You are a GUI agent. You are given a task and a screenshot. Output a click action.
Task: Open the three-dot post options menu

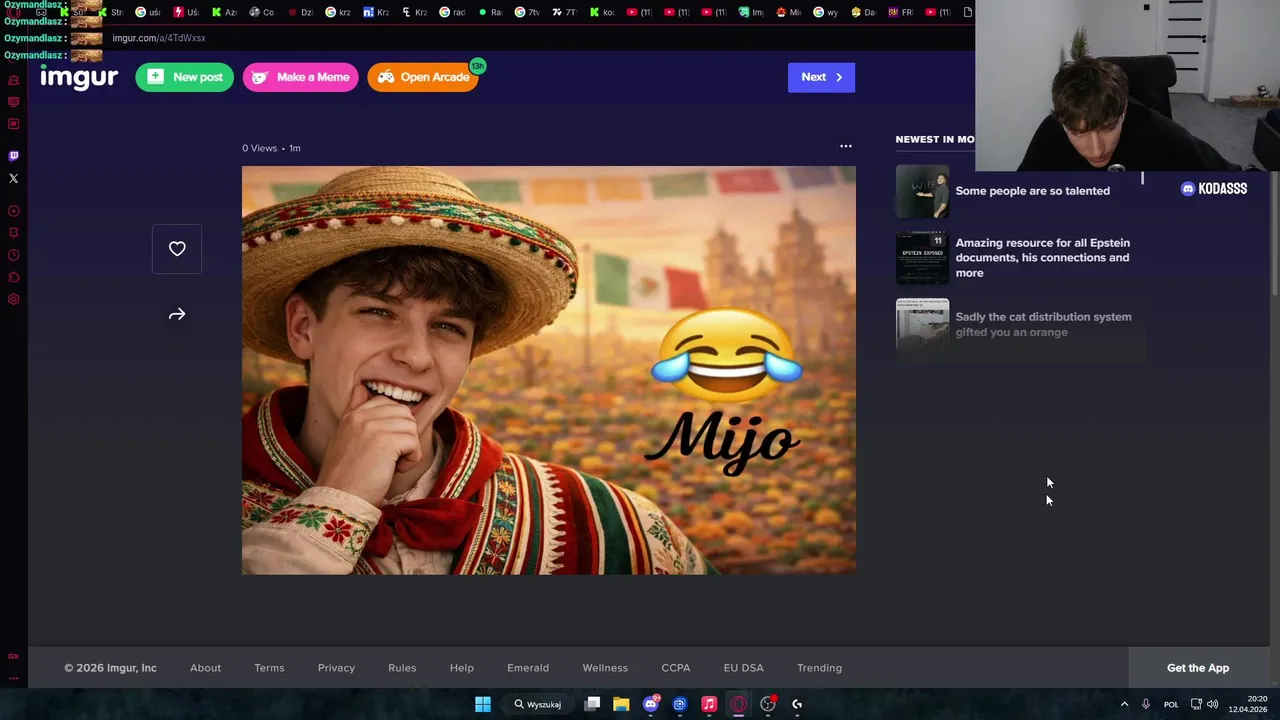(846, 146)
